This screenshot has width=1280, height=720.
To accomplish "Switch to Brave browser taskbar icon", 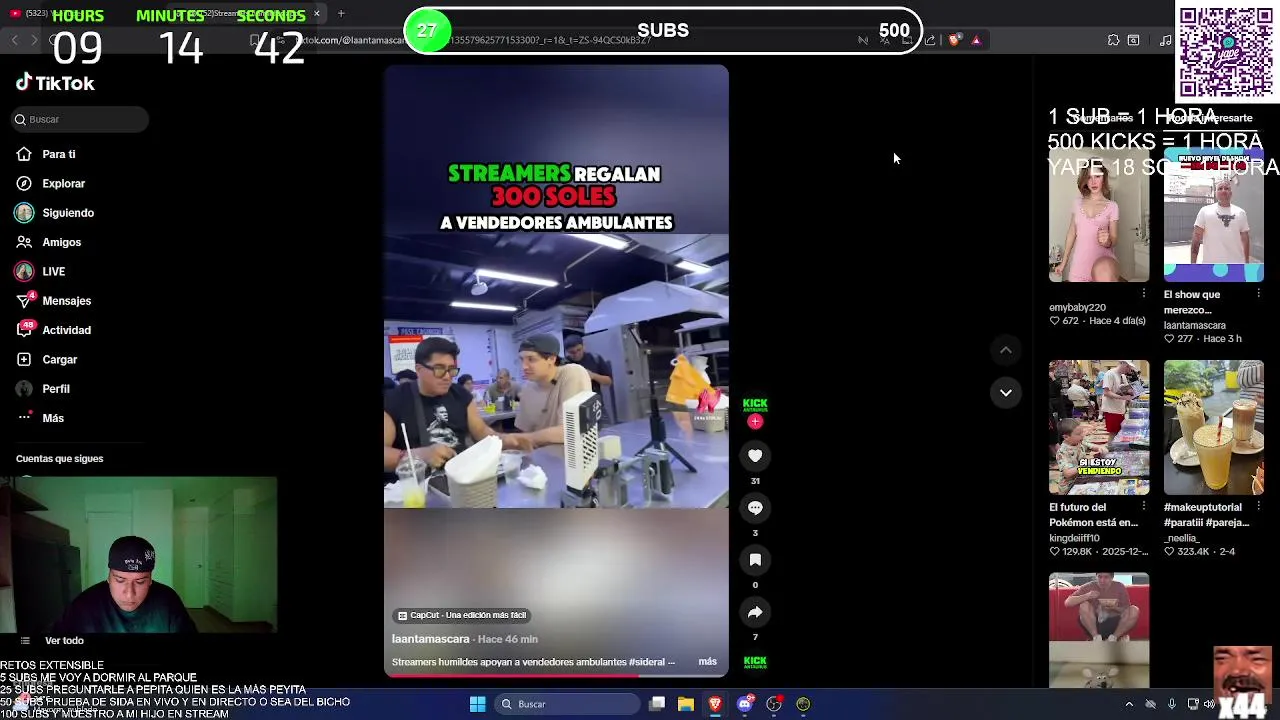I will (715, 704).
